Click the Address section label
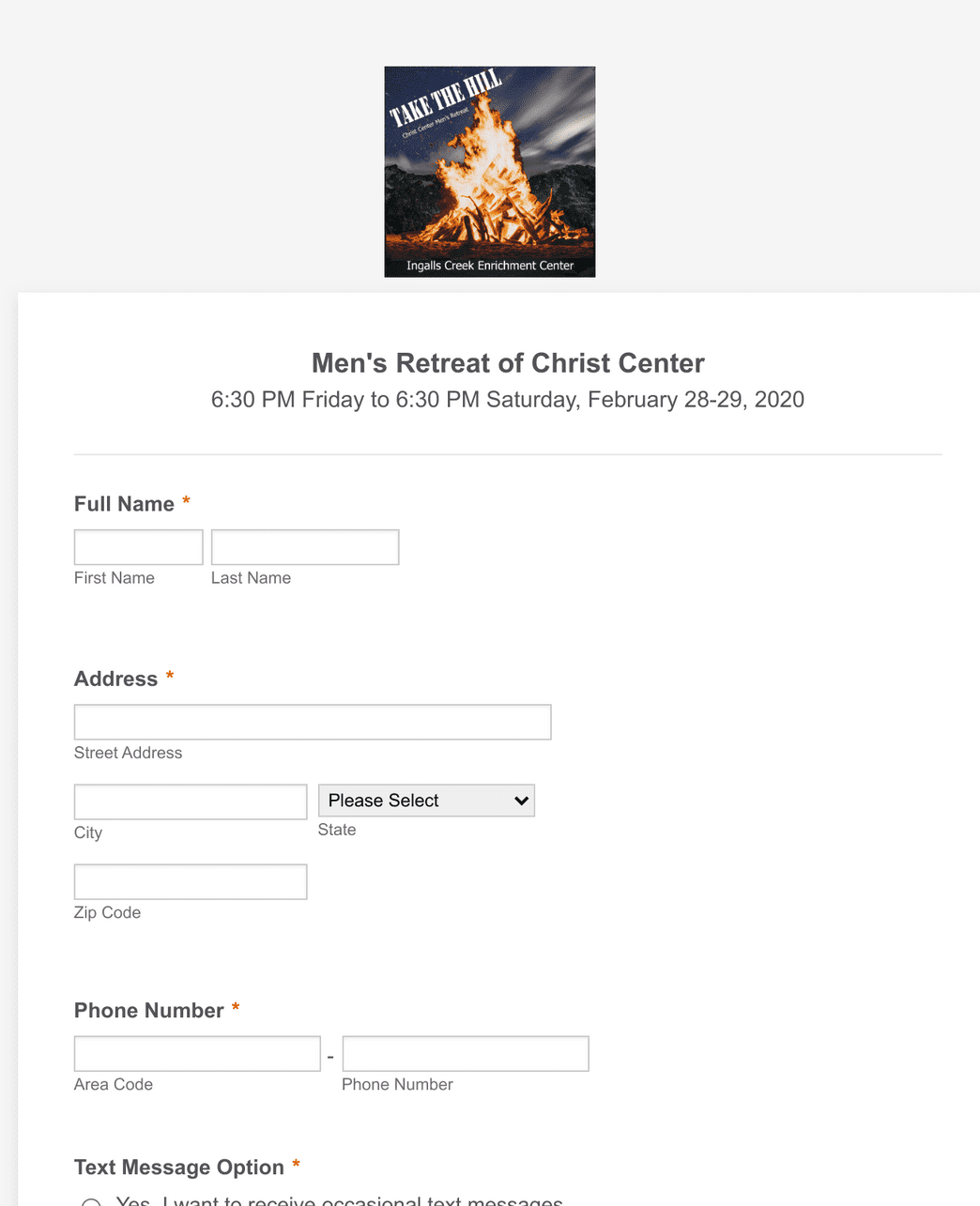This screenshot has width=980, height=1206. (115, 679)
